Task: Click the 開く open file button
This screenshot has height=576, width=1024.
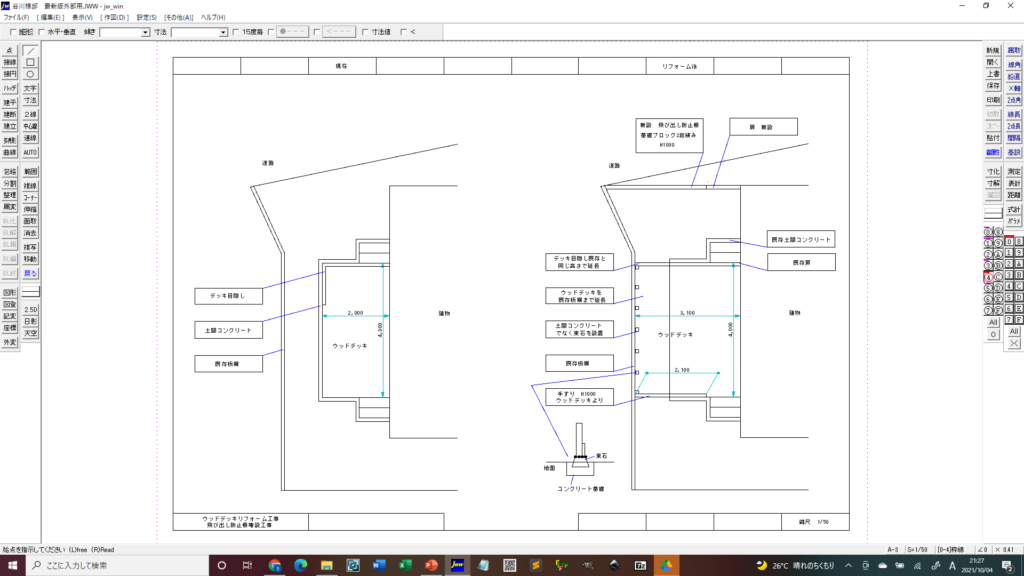Action: click(x=992, y=62)
